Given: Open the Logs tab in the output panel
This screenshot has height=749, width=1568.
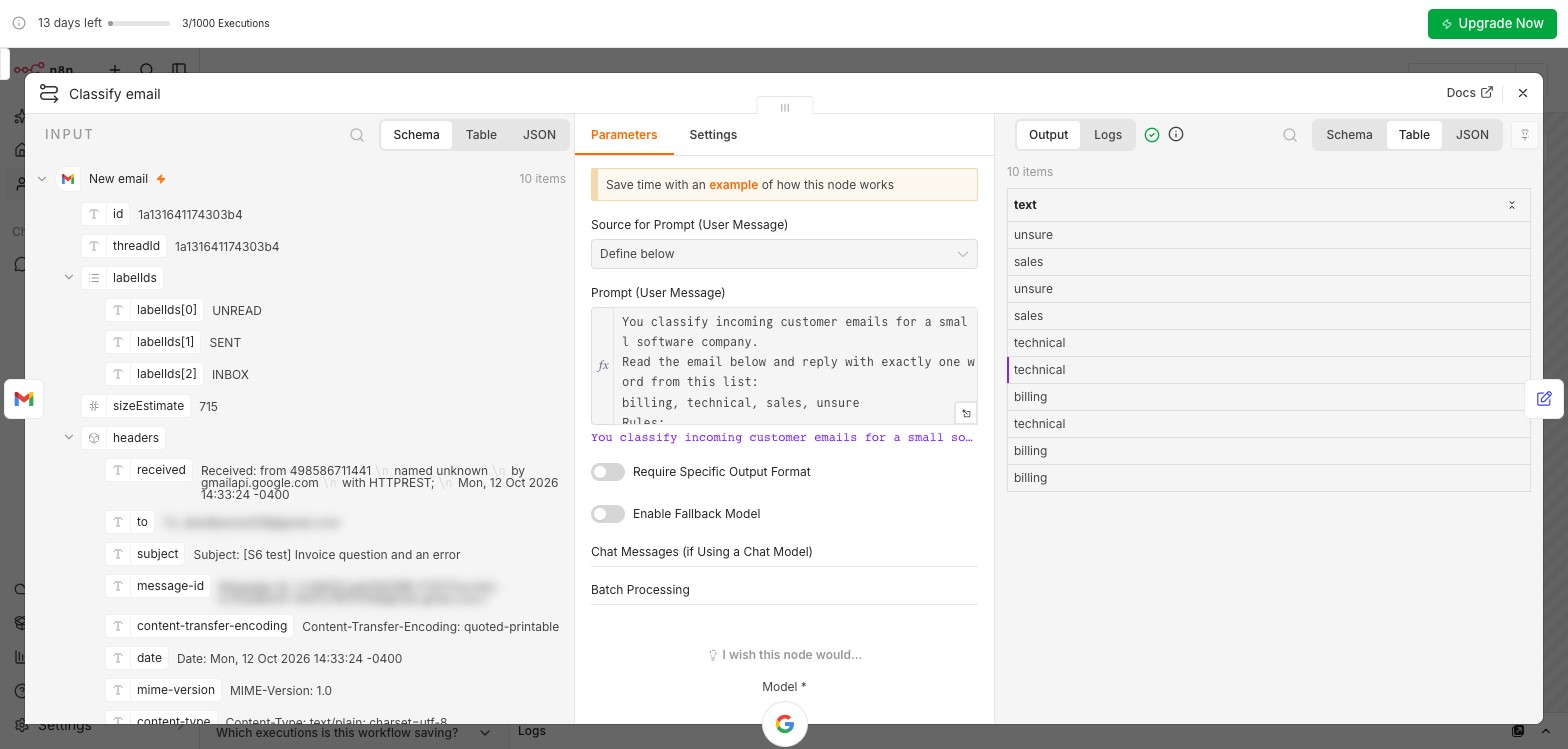Looking at the screenshot, I should click(x=1108, y=135).
